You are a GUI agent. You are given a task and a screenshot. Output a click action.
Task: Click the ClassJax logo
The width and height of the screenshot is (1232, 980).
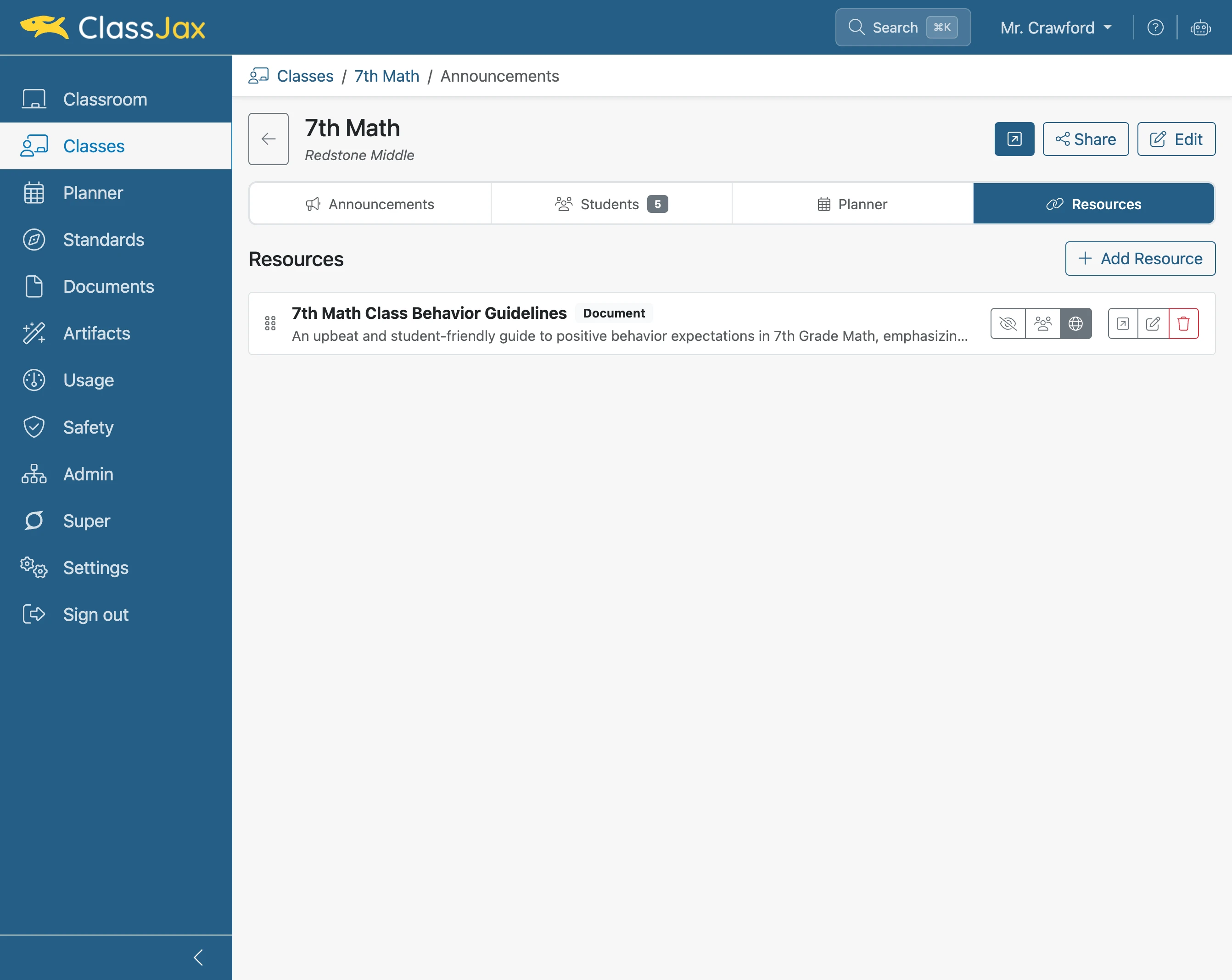113,28
